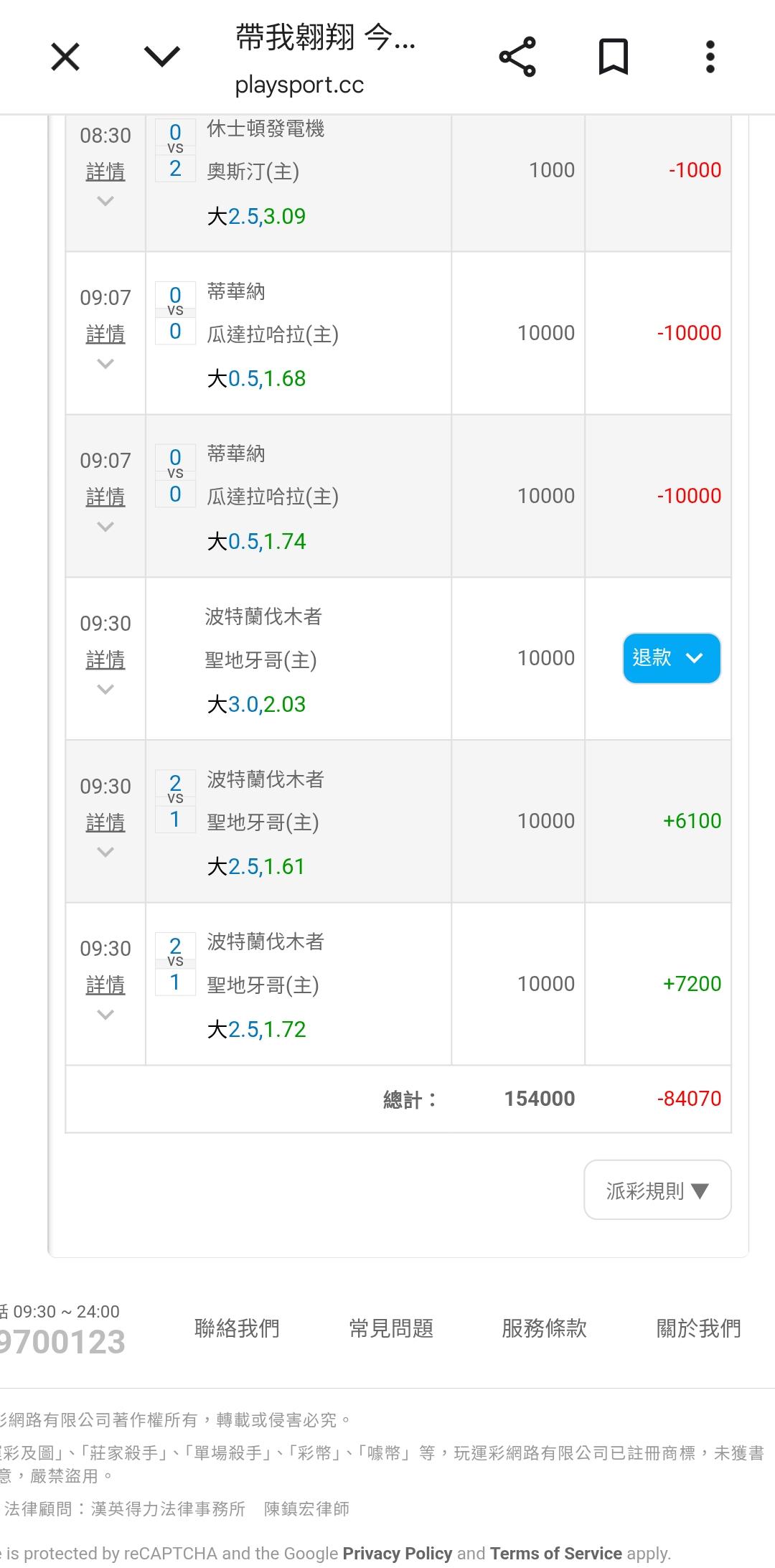View the 服務條款 terms of service

tap(544, 1328)
